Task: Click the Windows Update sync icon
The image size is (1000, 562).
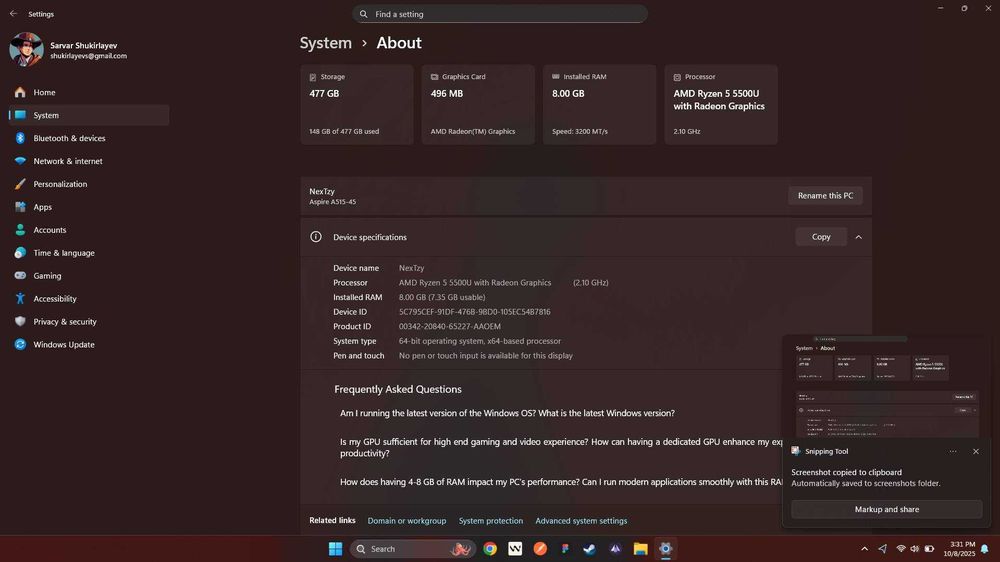Action: coord(20,345)
